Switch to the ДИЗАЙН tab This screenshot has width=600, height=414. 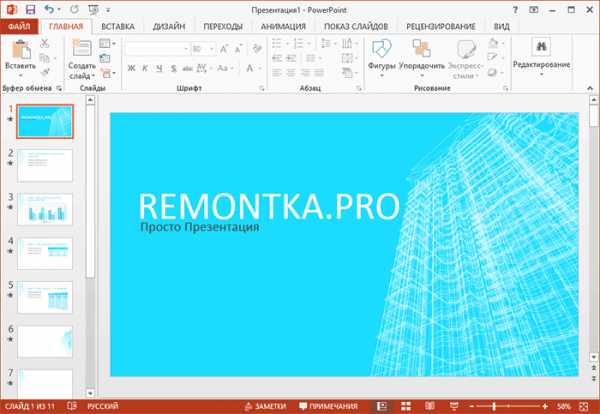(169, 26)
